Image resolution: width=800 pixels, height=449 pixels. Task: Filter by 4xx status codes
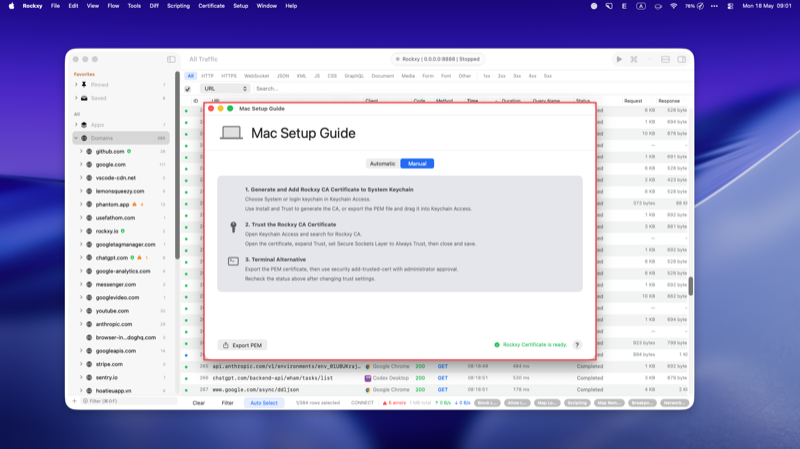pos(532,76)
